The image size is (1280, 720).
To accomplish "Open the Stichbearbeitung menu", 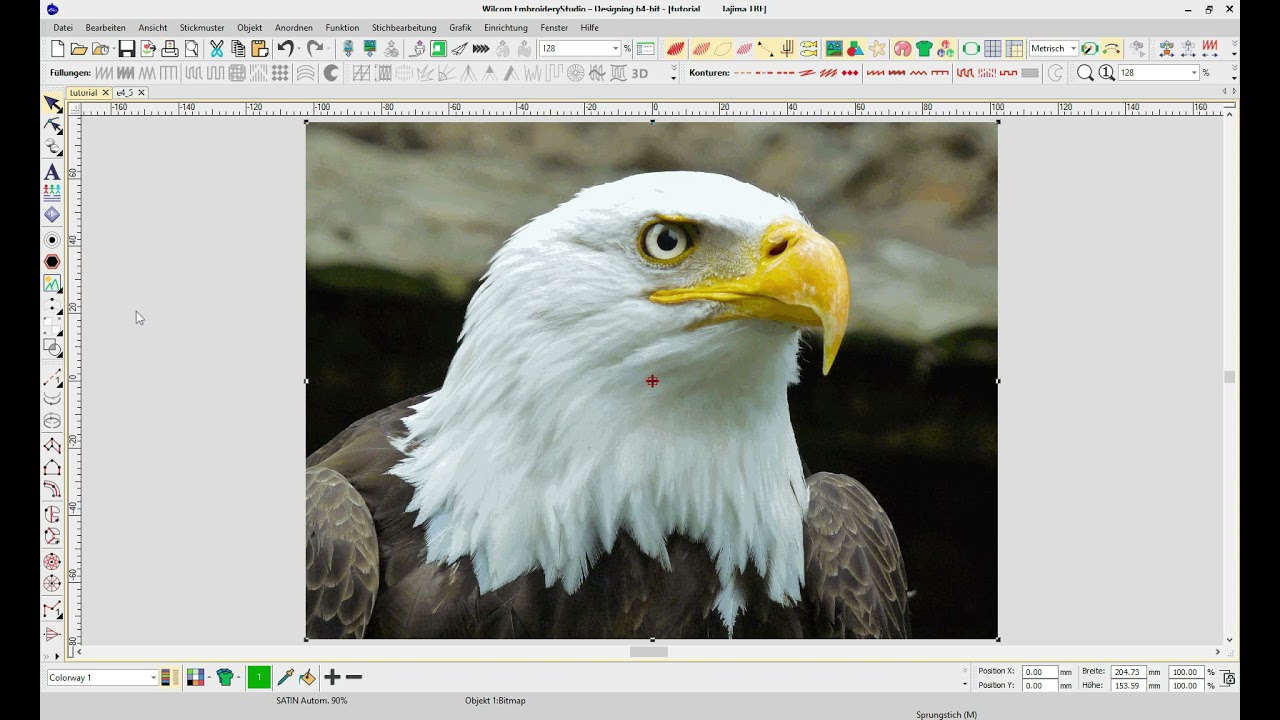I will (x=404, y=28).
